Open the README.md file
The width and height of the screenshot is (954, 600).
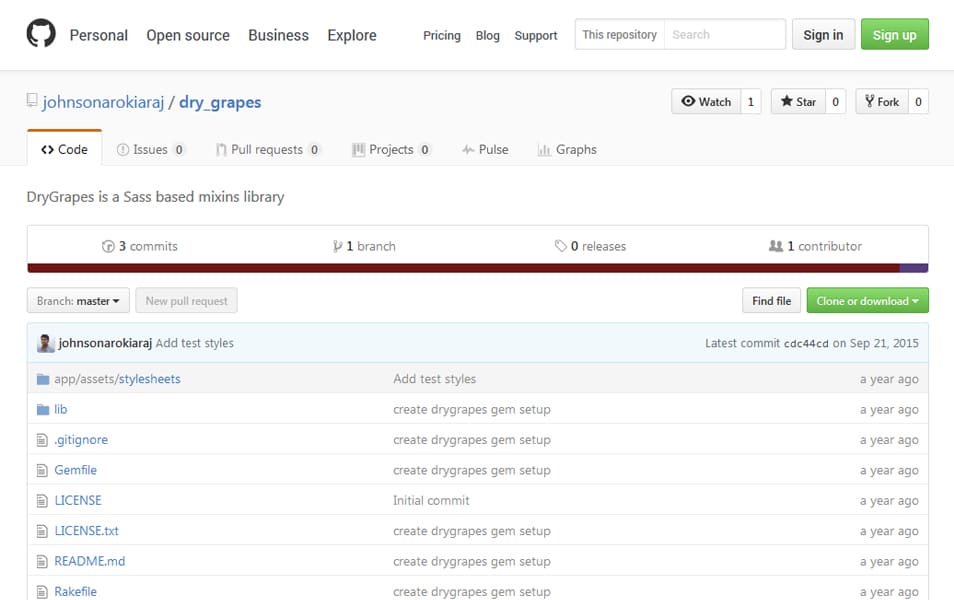tap(89, 561)
